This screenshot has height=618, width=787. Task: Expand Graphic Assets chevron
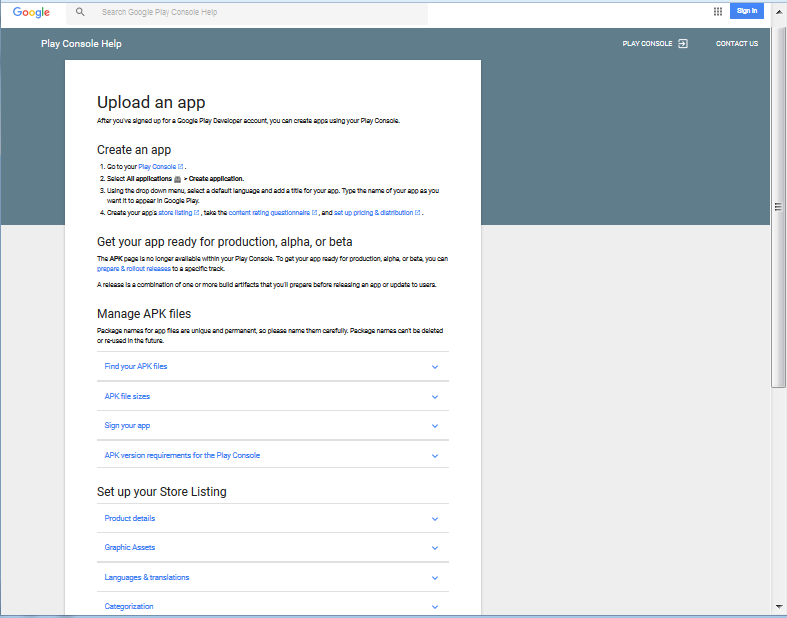coord(435,548)
